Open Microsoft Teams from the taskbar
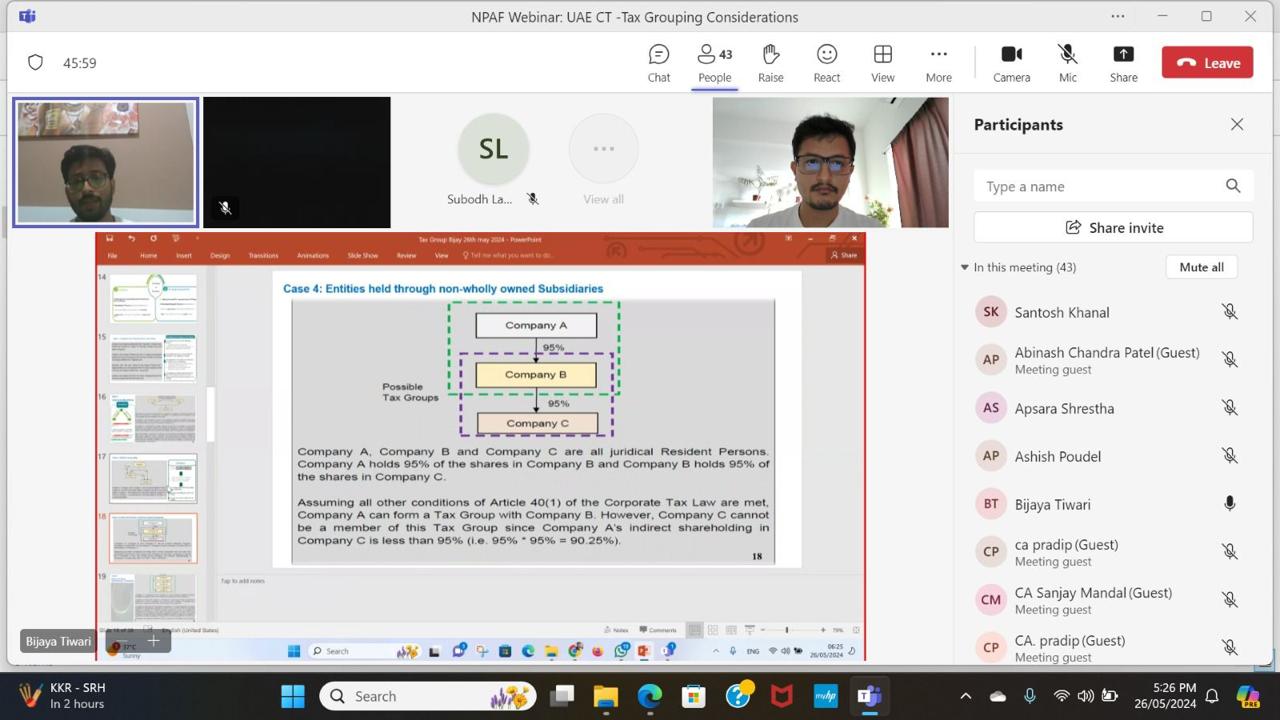This screenshot has height=720, width=1280. pyautogui.click(x=869, y=696)
